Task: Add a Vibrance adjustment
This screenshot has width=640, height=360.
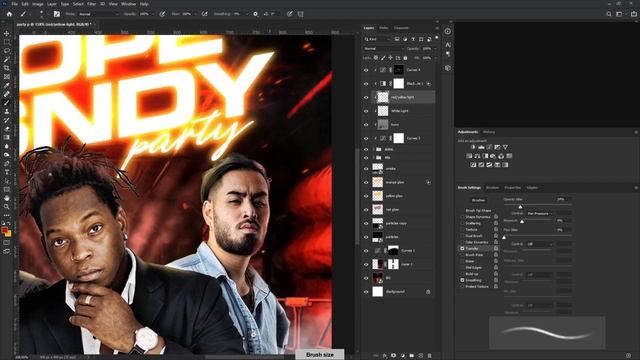Action: 505,147
